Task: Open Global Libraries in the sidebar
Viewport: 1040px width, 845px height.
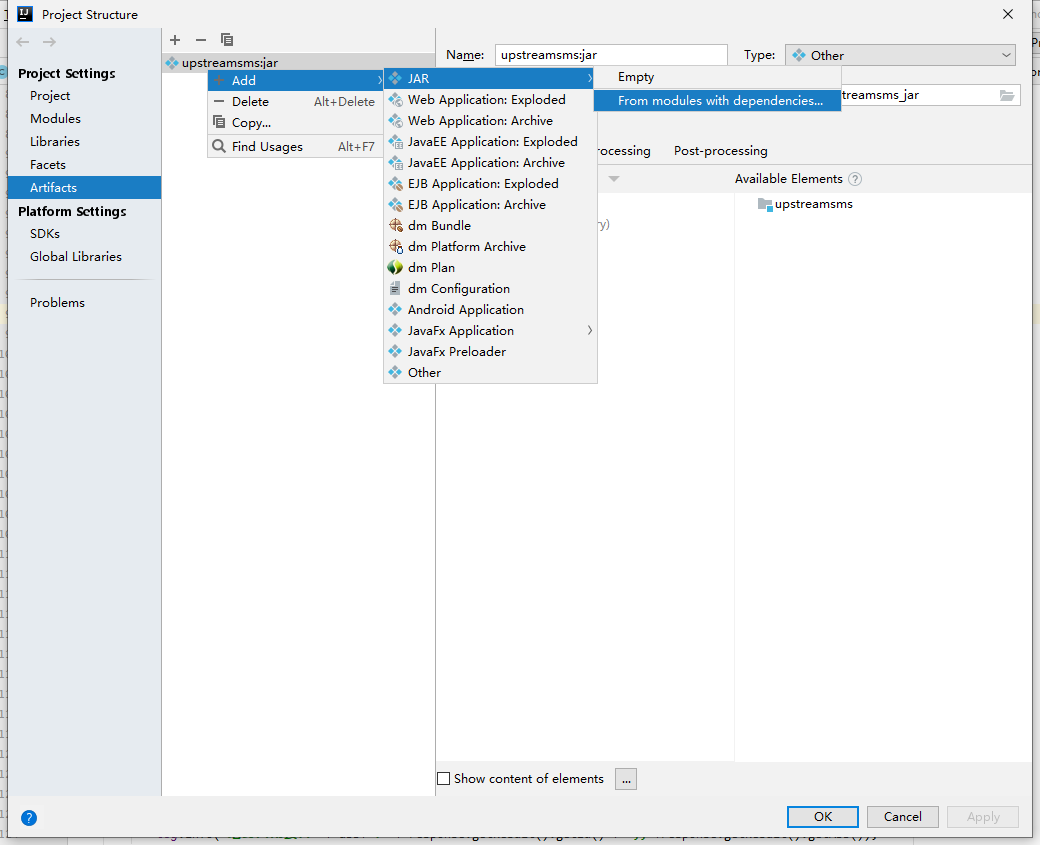Action: point(84,257)
